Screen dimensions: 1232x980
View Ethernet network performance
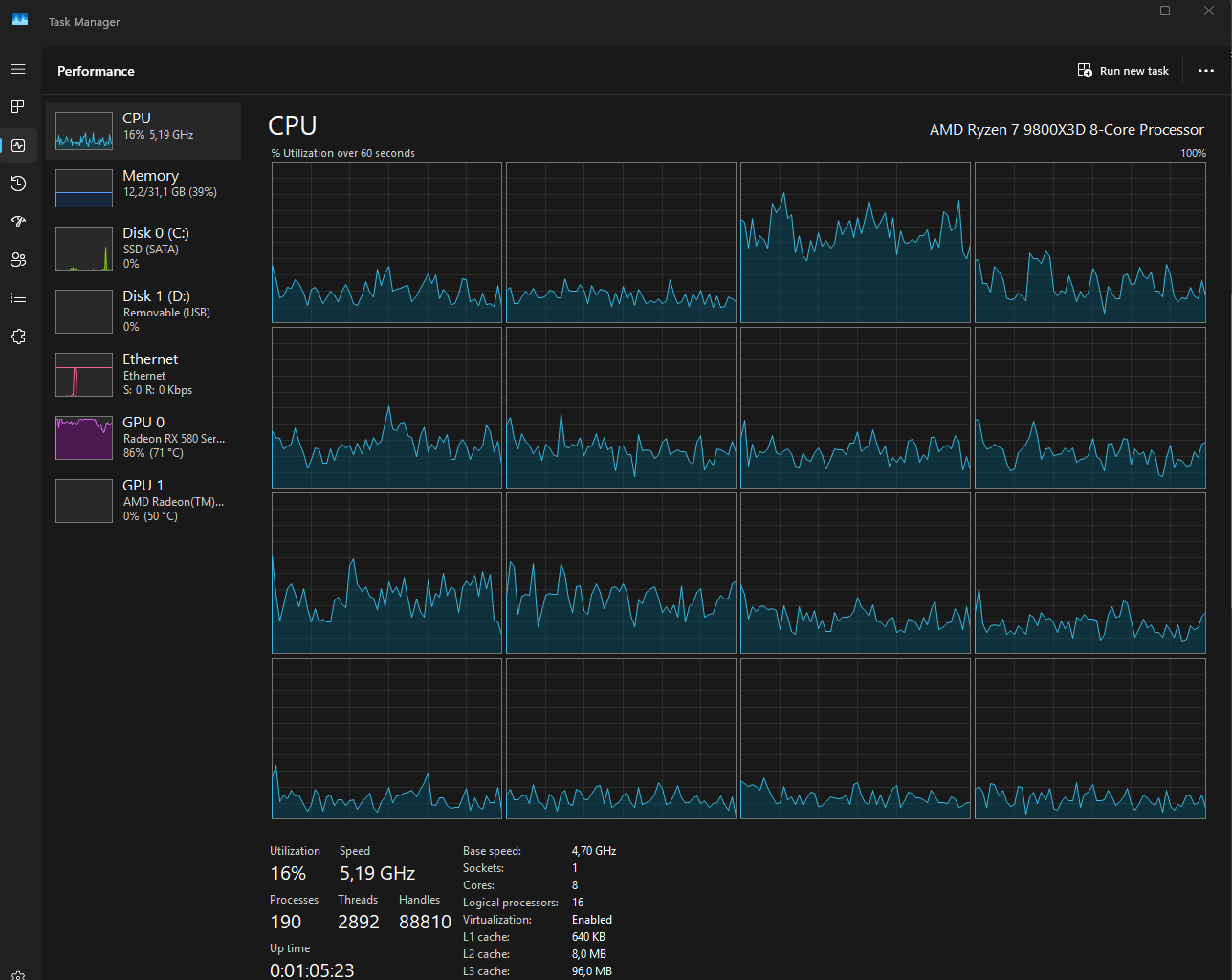[143, 375]
